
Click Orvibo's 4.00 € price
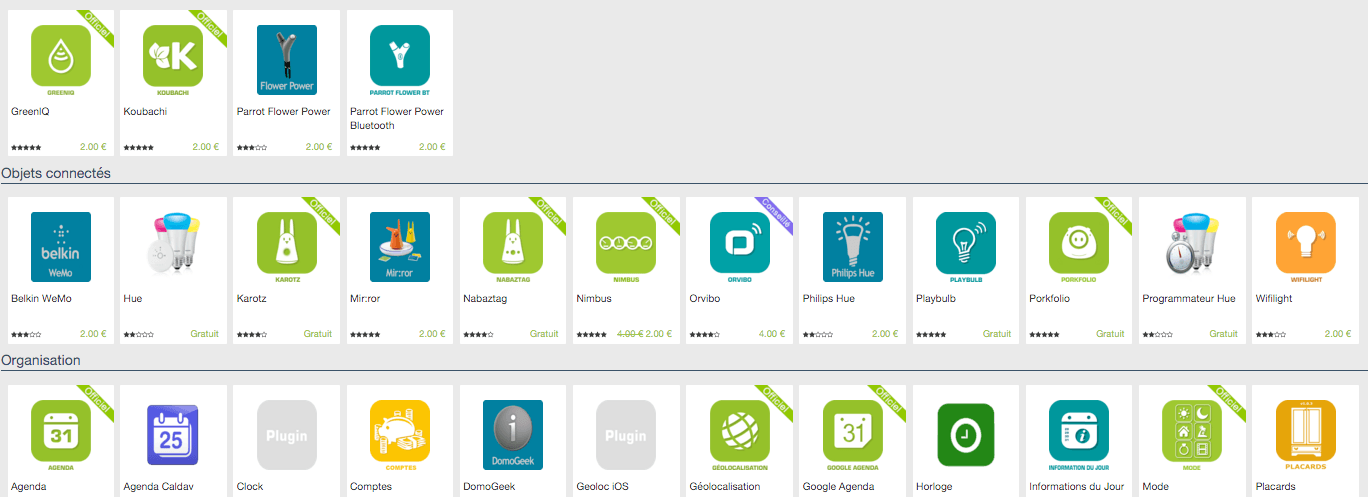[772, 334]
